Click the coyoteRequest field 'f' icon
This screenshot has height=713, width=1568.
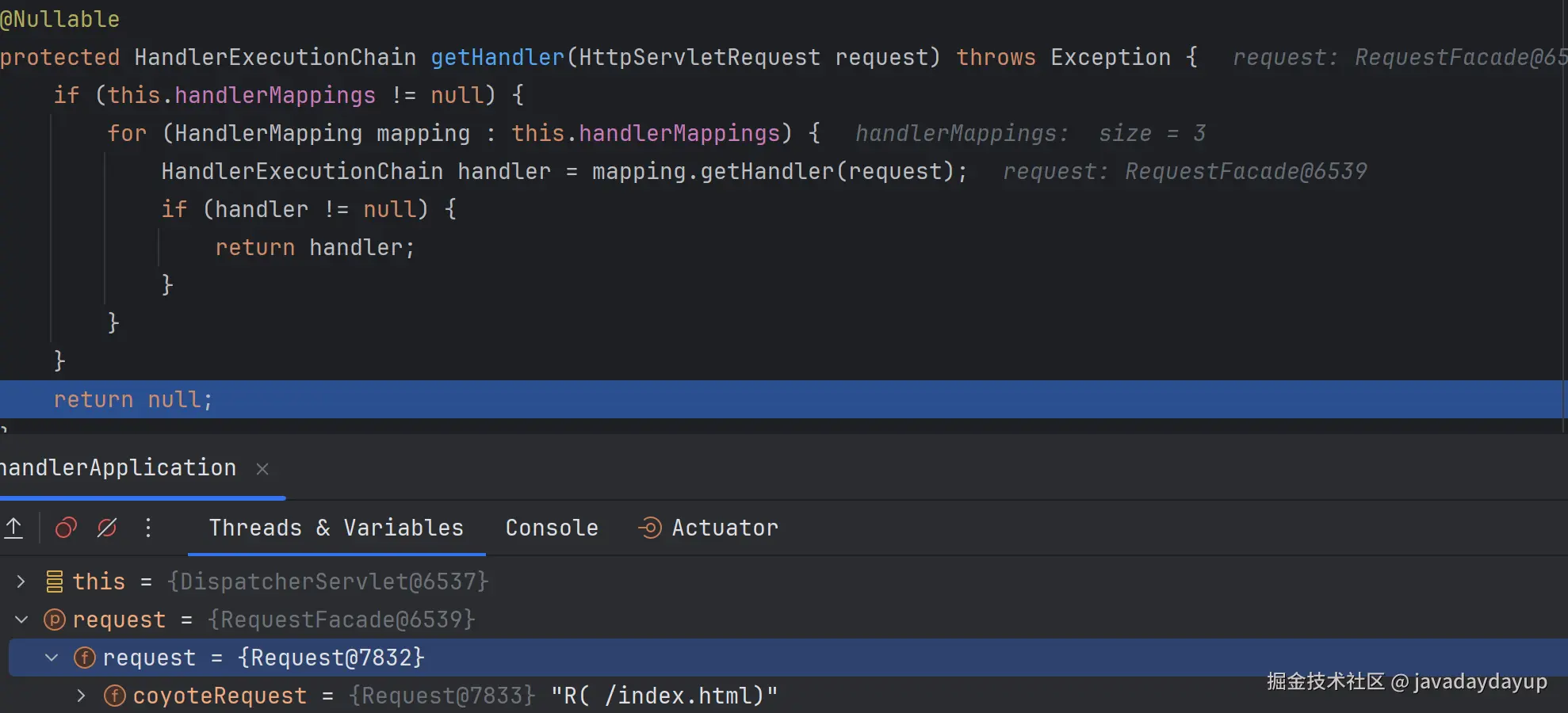(x=114, y=696)
